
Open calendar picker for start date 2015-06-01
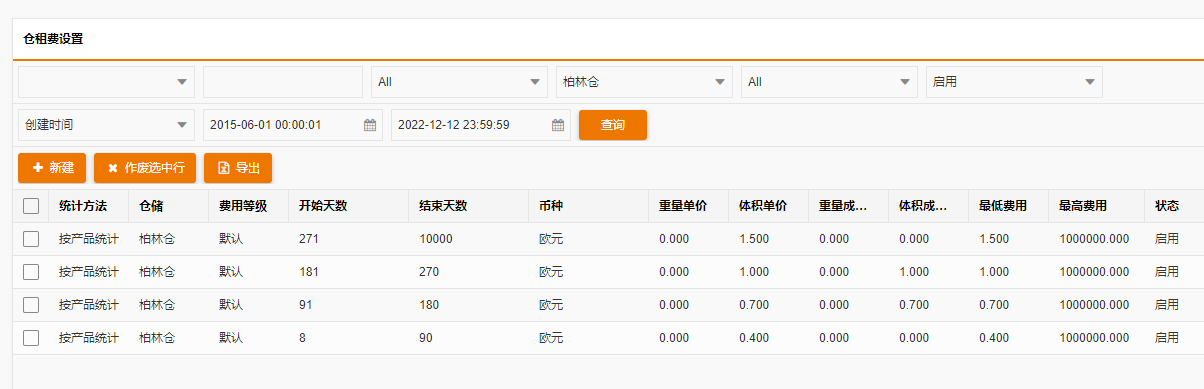pyautogui.click(x=370, y=125)
